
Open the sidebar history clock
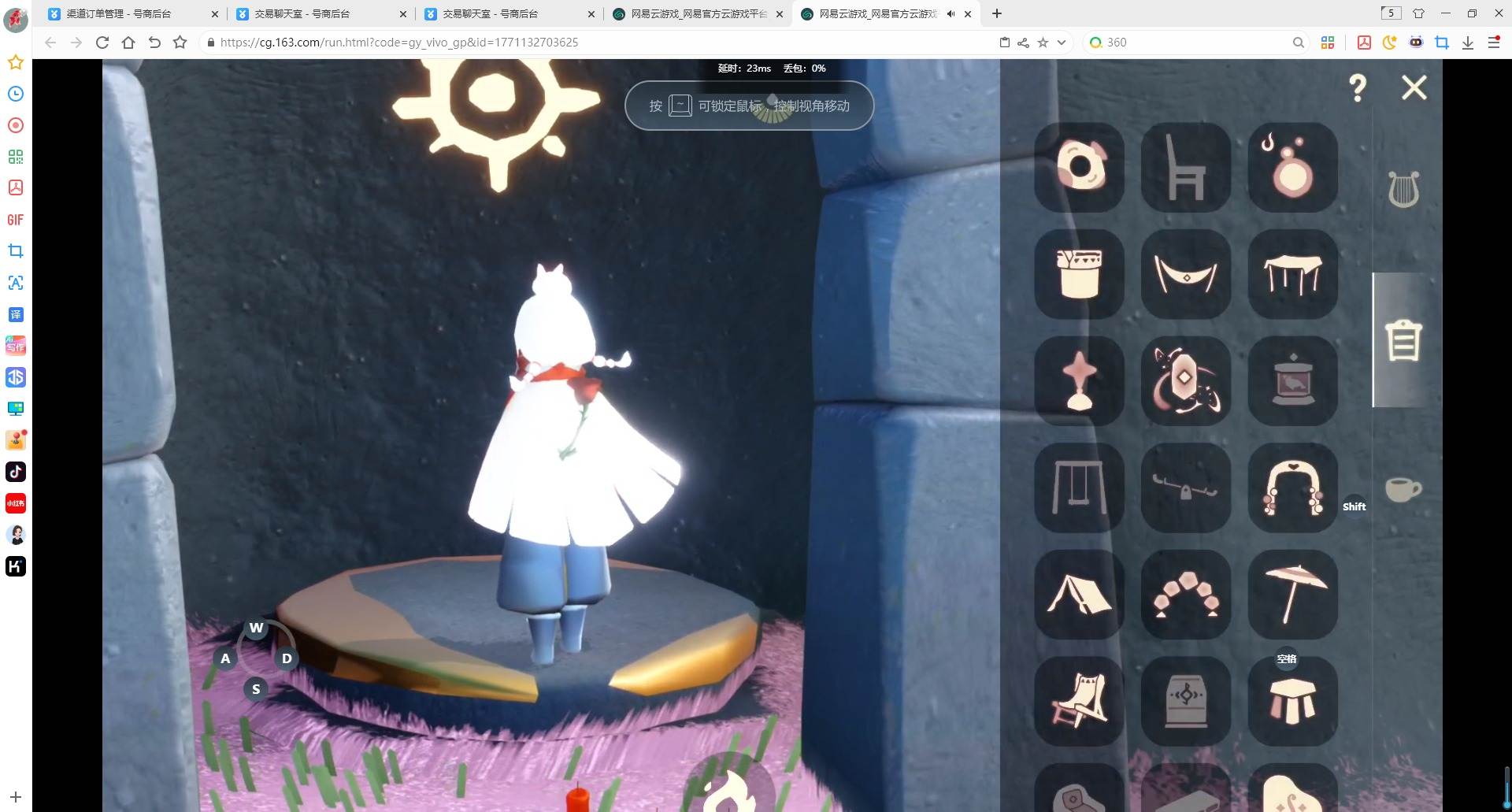[x=16, y=94]
